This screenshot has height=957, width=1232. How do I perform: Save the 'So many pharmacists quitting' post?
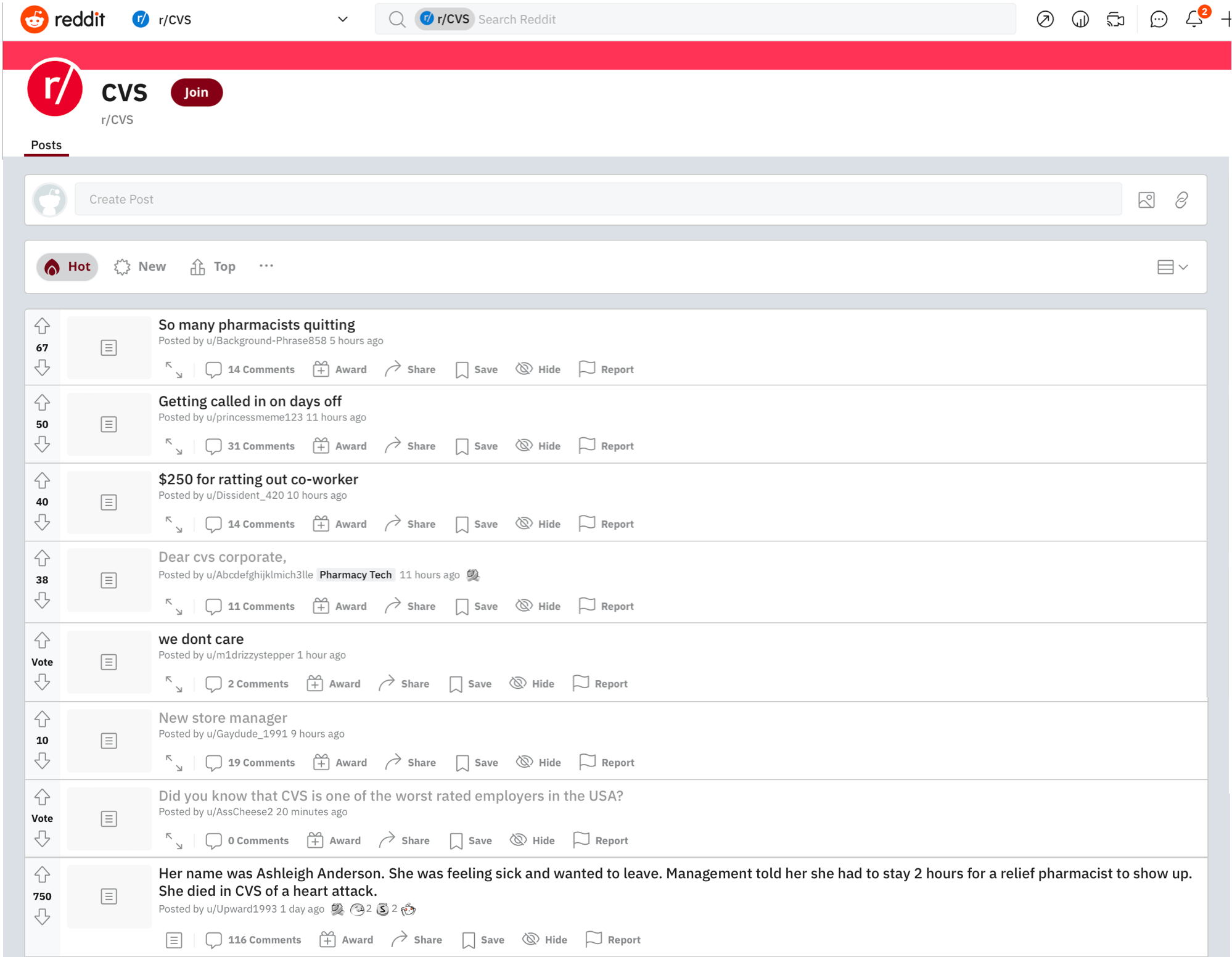477,369
